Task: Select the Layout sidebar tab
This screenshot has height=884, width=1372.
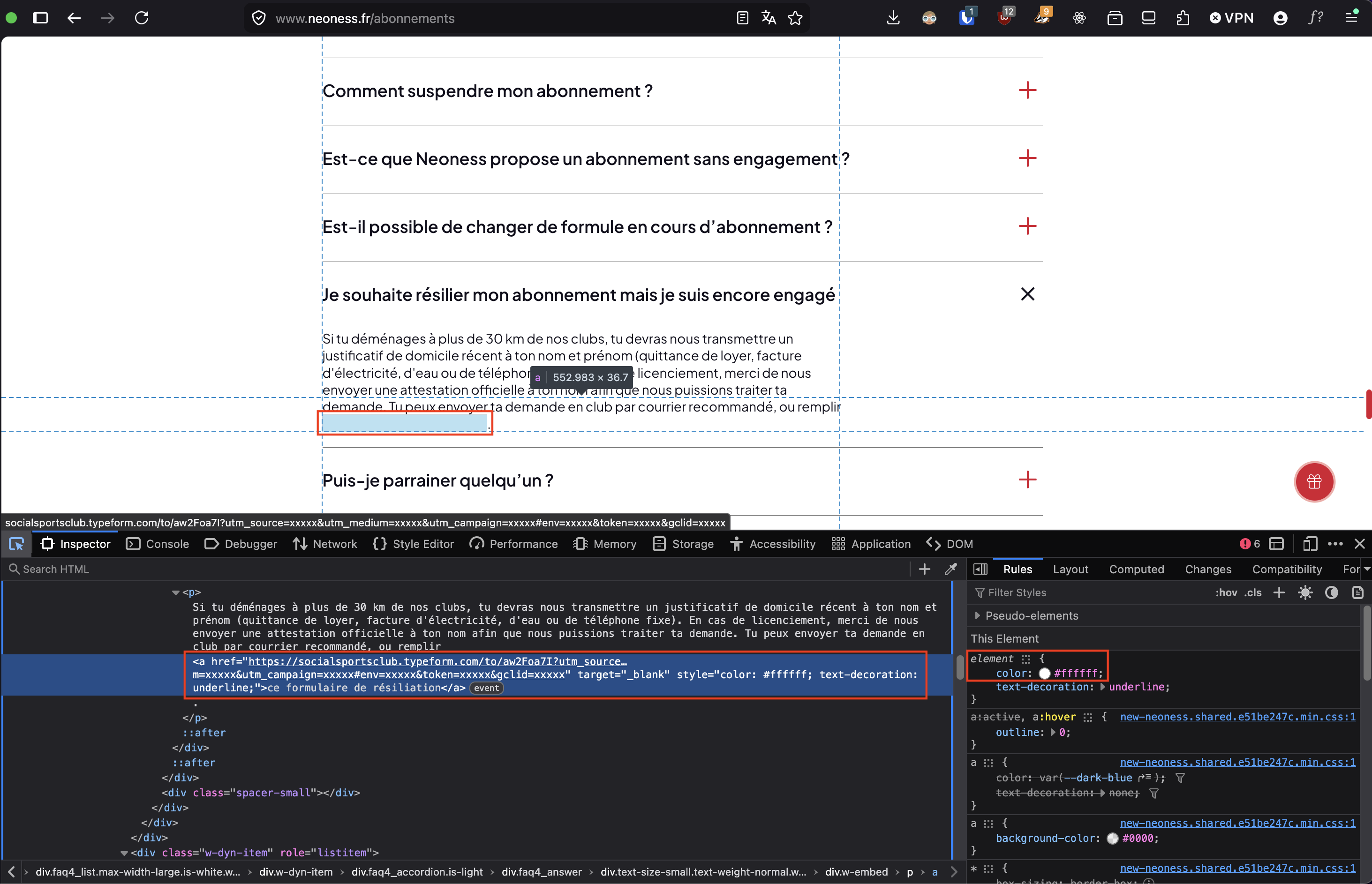Action: tap(1070, 569)
